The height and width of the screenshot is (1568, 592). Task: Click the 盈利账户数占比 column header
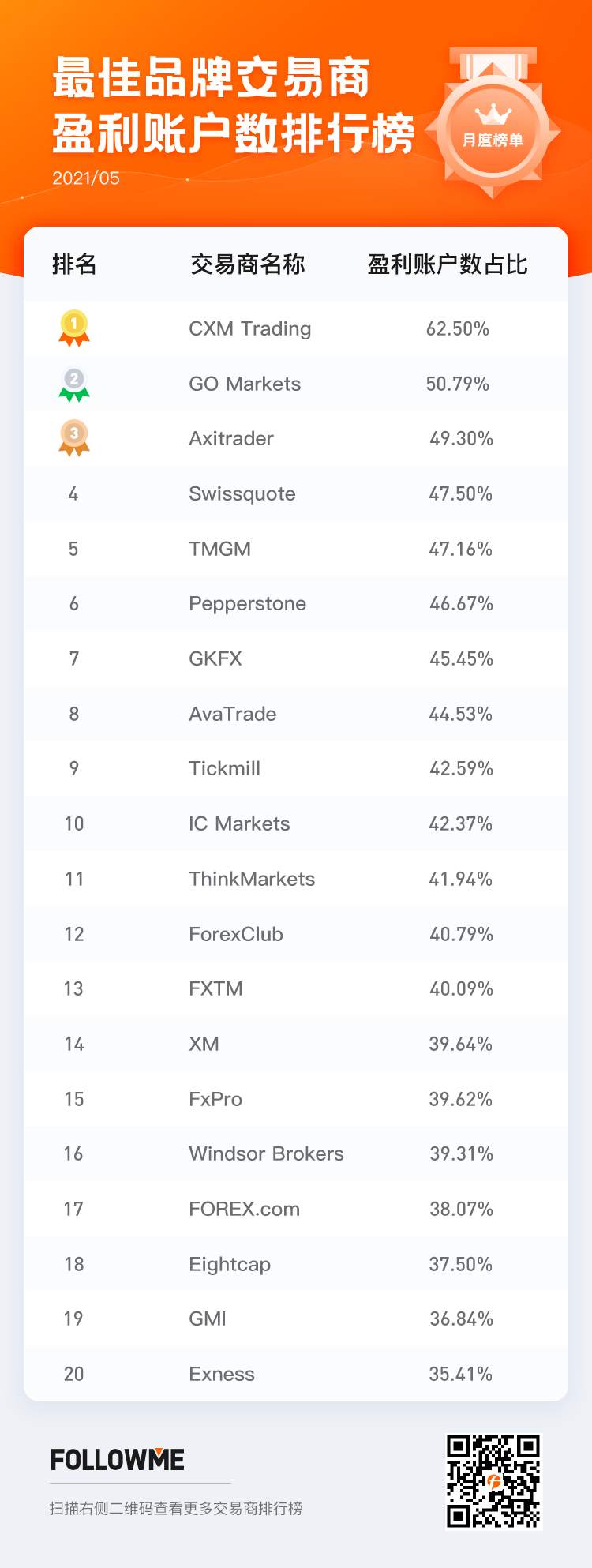[x=448, y=264]
